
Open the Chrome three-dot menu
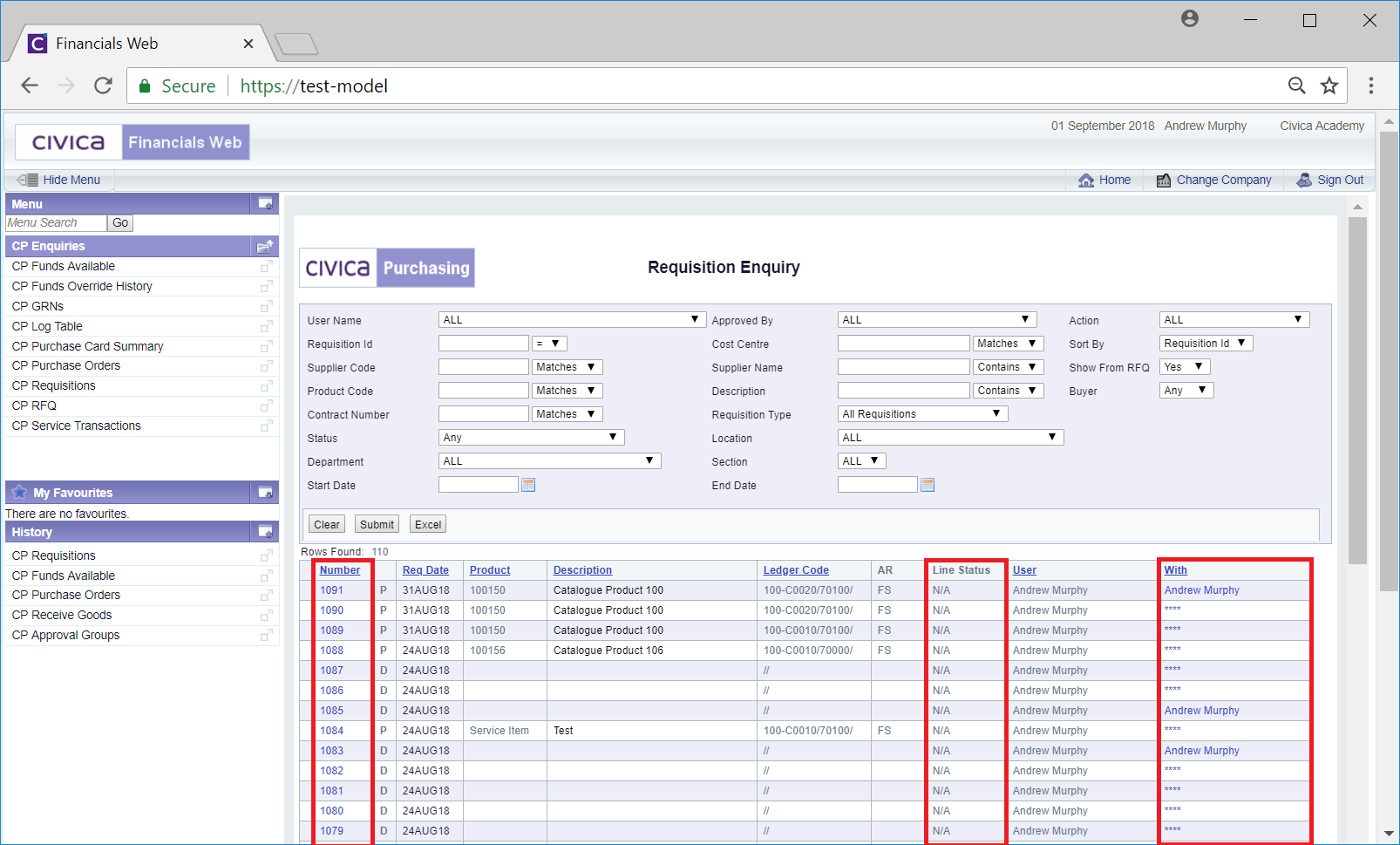(x=1371, y=85)
